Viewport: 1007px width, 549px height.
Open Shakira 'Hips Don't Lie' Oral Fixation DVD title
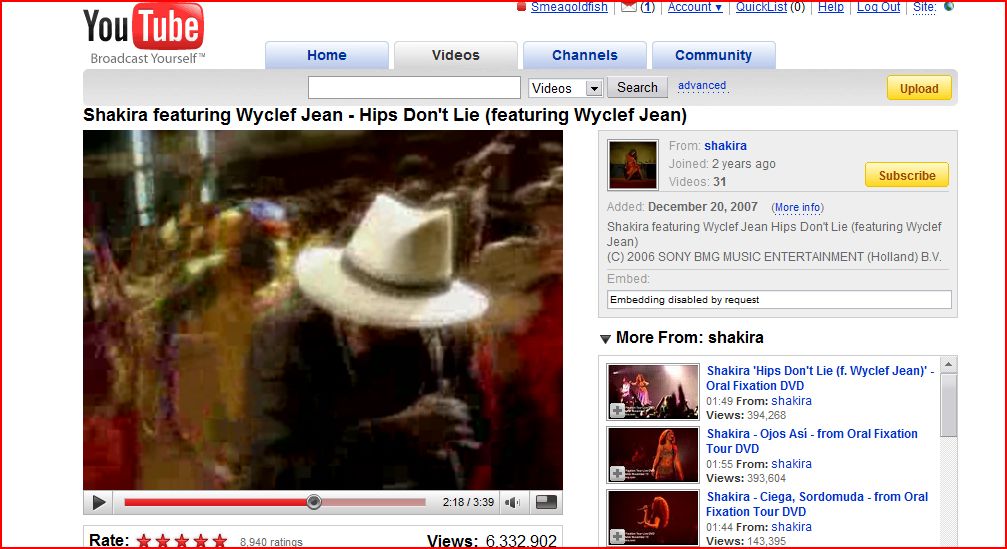[820, 378]
